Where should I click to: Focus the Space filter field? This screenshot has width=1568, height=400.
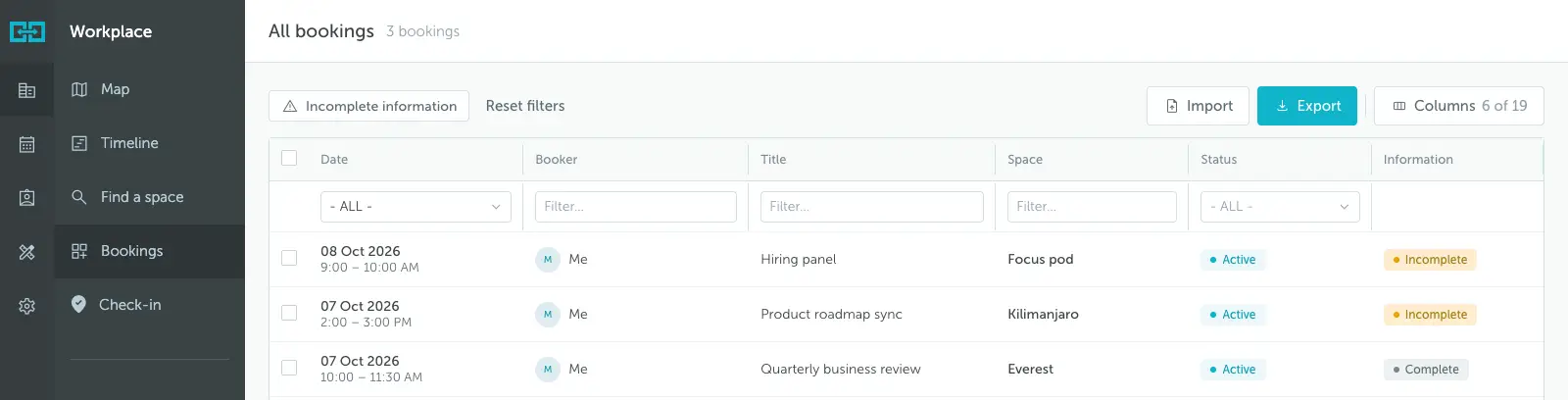(x=1092, y=207)
